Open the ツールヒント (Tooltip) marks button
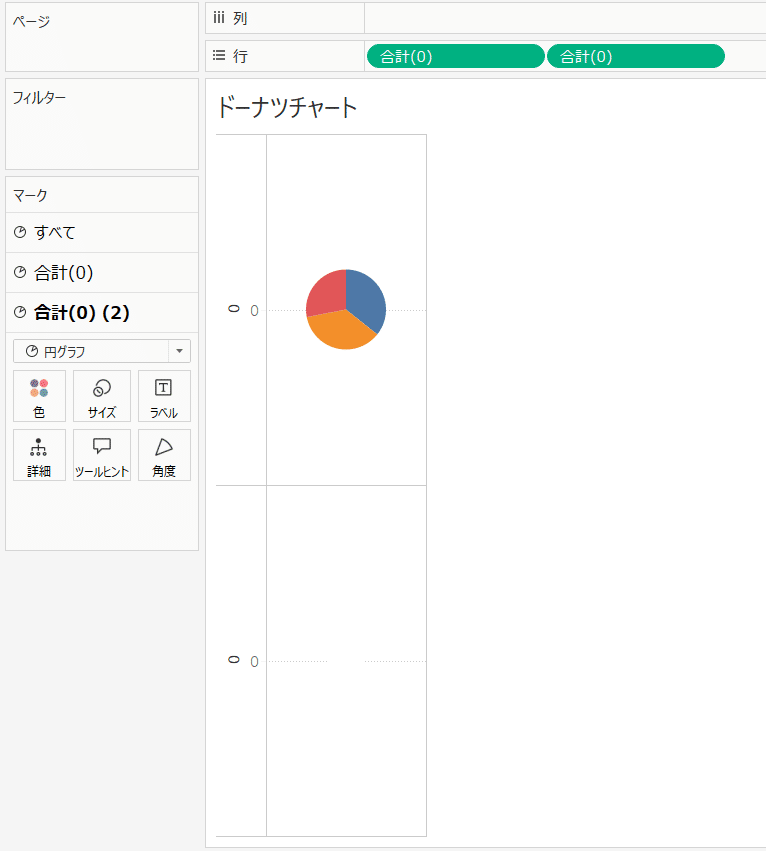The height and width of the screenshot is (851, 766). [102, 455]
